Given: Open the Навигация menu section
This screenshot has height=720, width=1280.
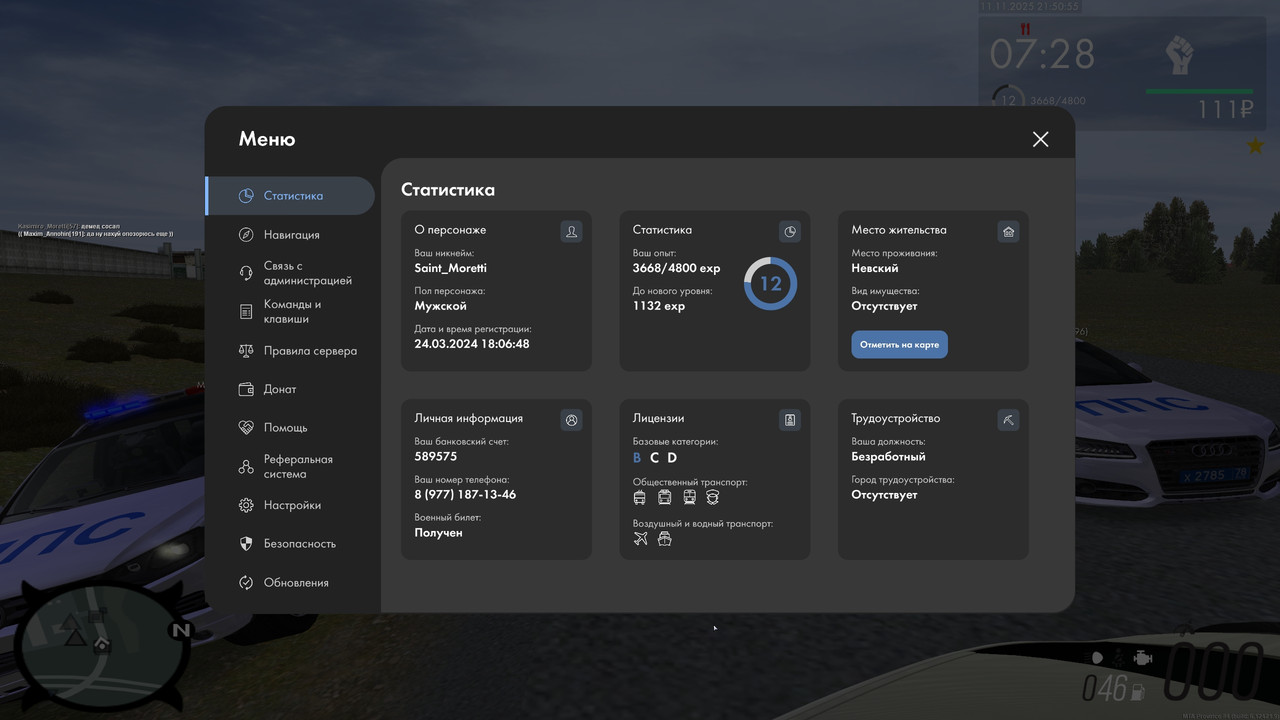Looking at the screenshot, I should click(x=290, y=235).
